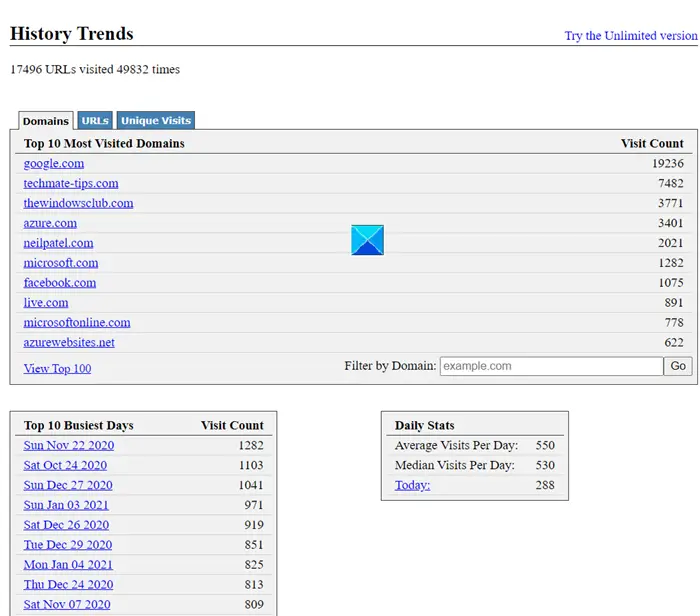The height and width of the screenshot is (616, 700).
Task: Click the 1103 visit count for Oct 24
Action: coord(251,465)
